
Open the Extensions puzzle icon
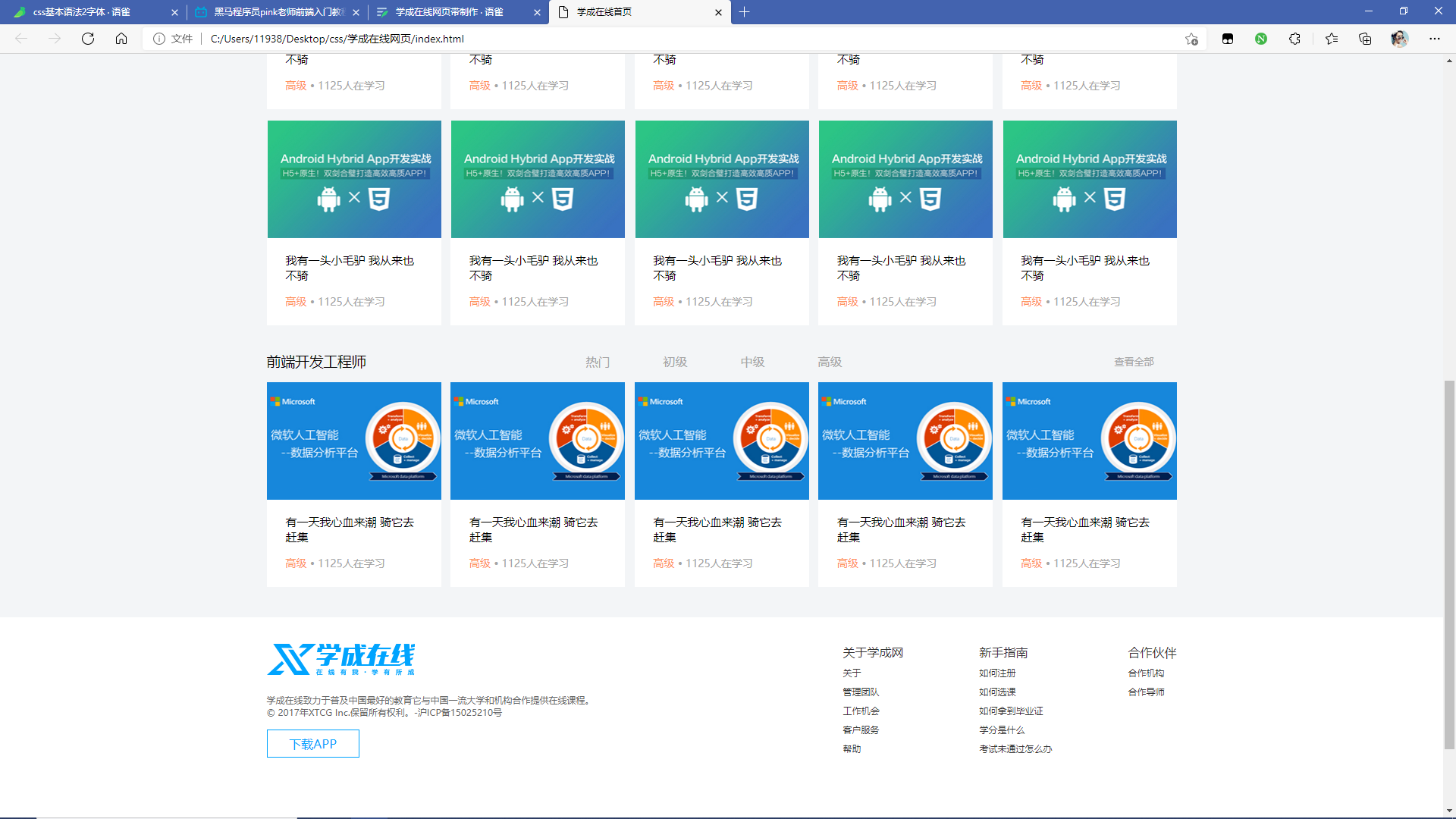(x=1294, y=39)
